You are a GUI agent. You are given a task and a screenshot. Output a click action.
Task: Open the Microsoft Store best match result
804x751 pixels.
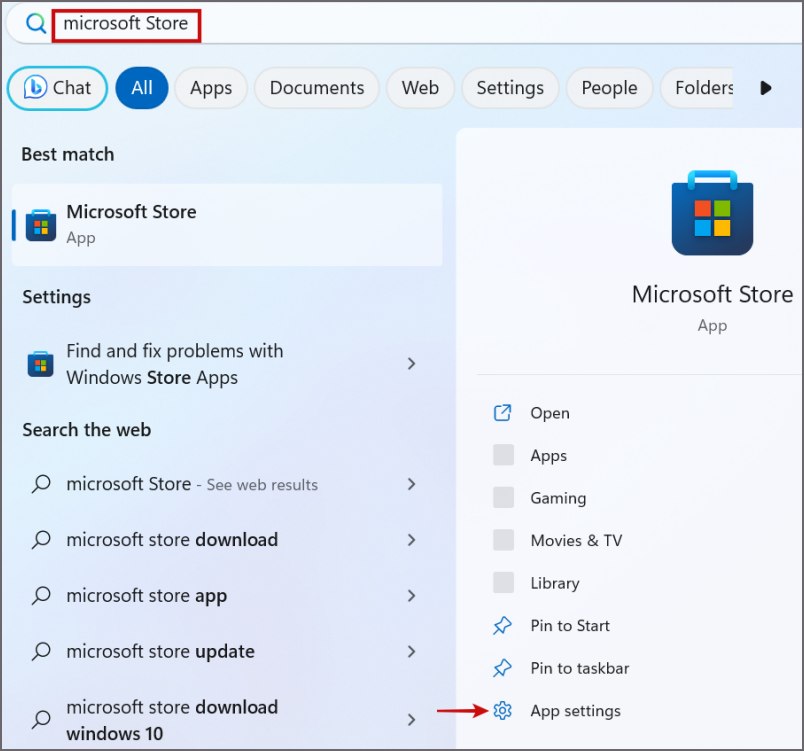[x=227, y=225]
